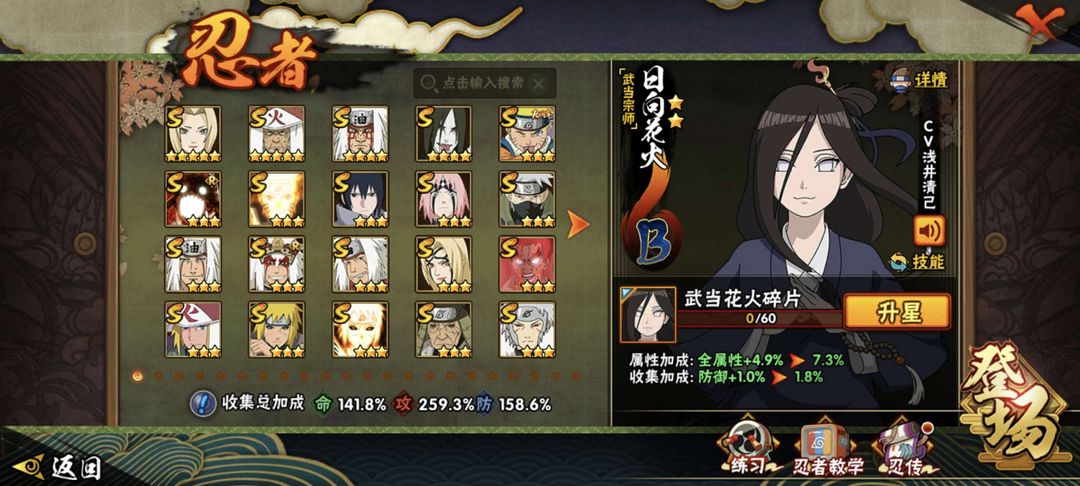Jump to the last page dot
1080x486 pixels.
click(576, 376)
